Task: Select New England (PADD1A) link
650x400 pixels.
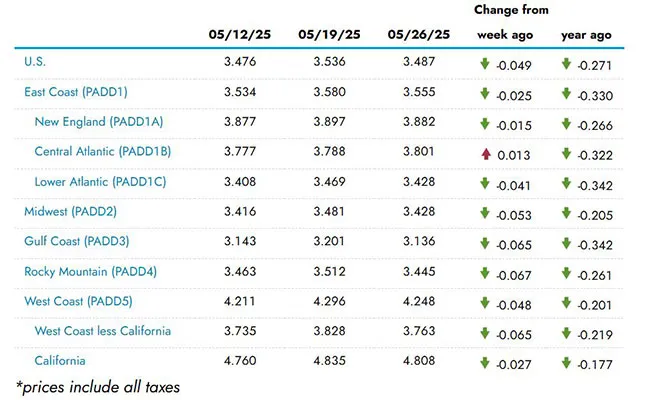Action: (x=99, y=121)
